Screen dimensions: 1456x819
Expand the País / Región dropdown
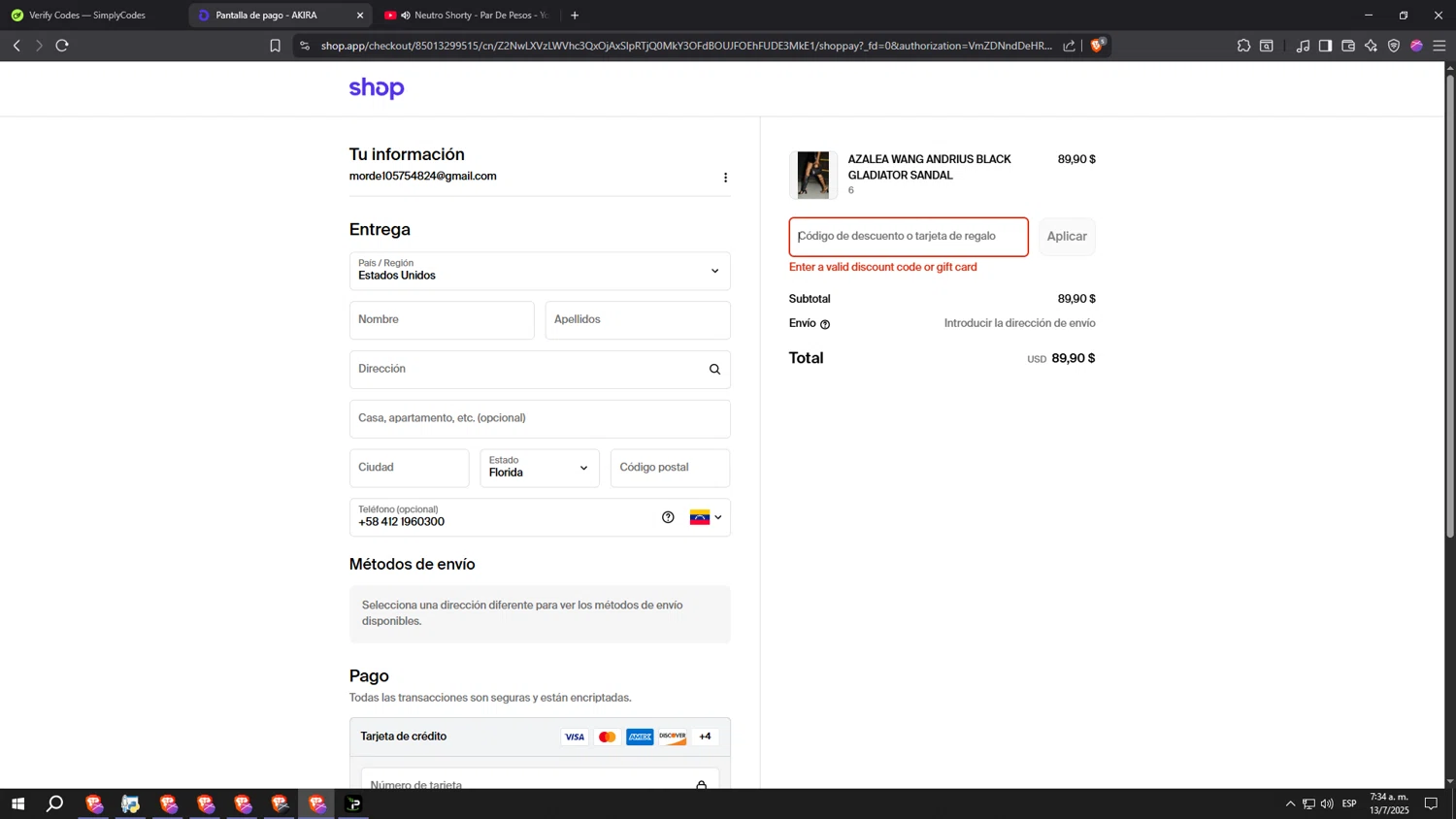point(540,271)
